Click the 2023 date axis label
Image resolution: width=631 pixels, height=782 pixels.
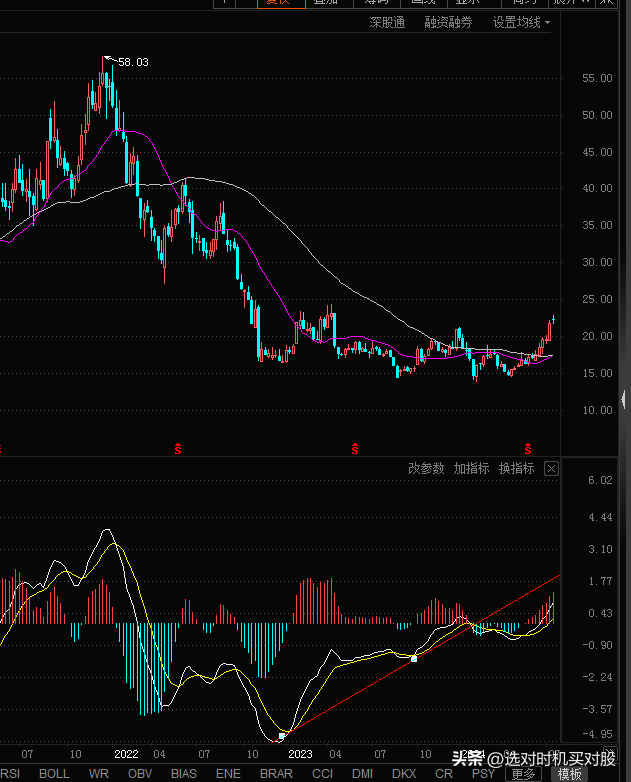coord(300,754)
